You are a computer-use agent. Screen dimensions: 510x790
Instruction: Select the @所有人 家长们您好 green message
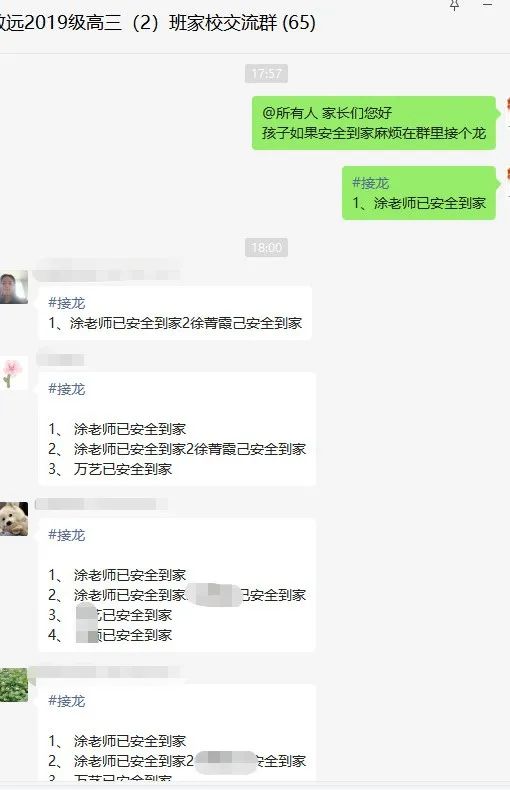pos(374,123)
